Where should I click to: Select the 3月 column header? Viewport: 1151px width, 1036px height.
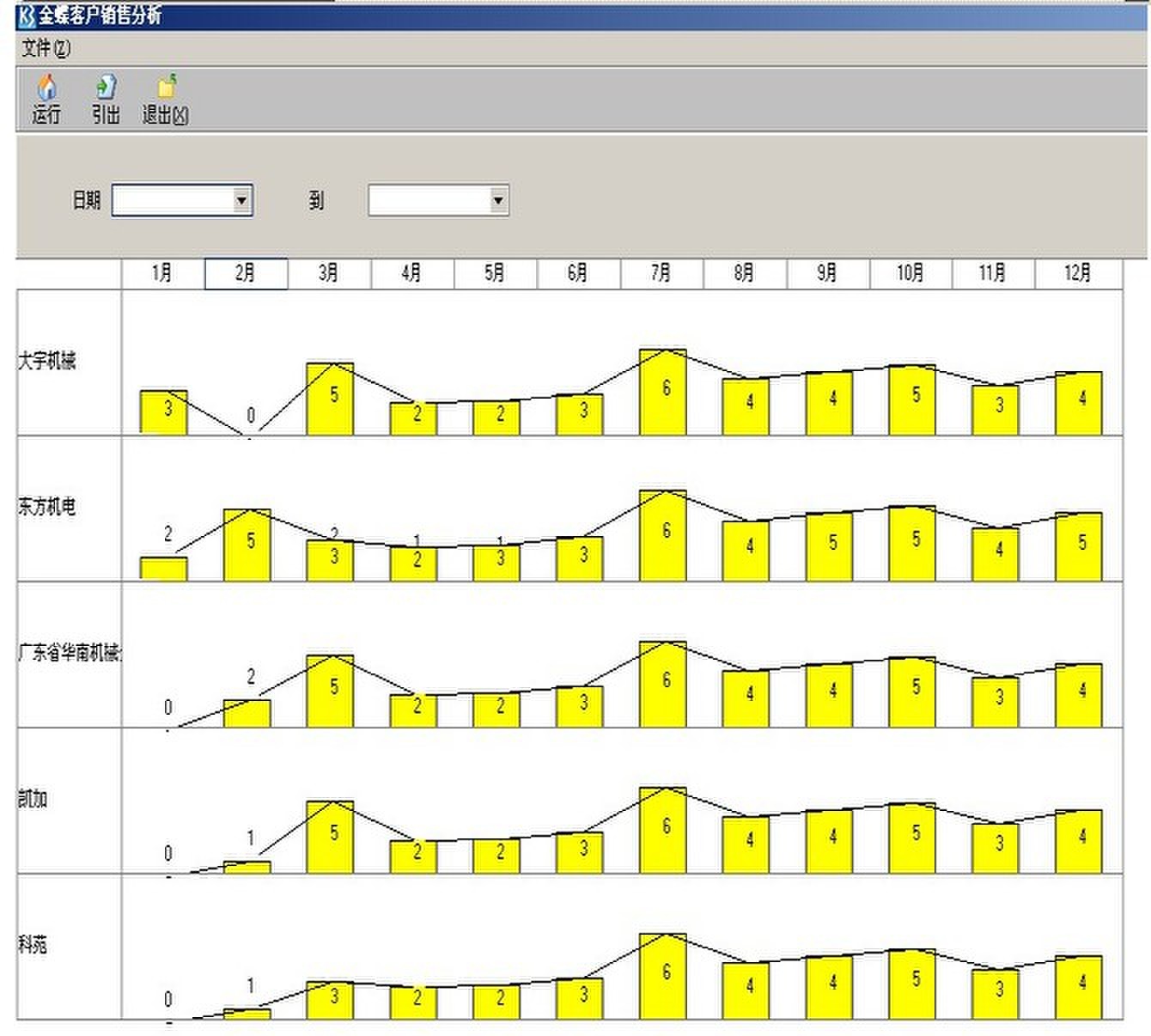click(329, 273)
